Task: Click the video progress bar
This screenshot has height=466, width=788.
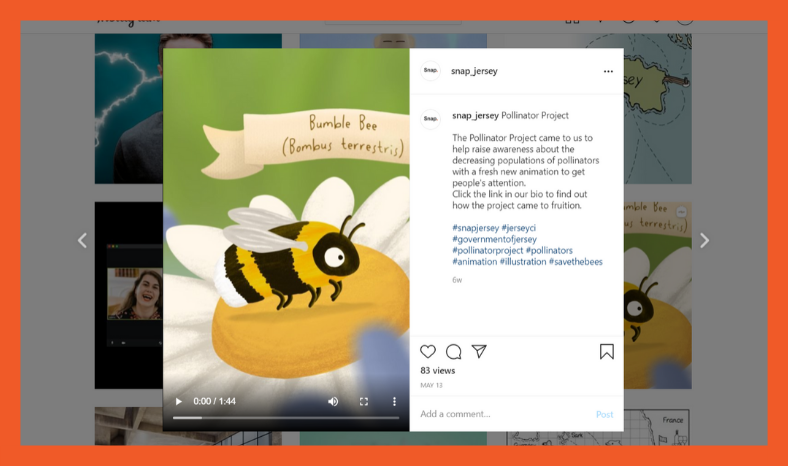Action: [x=286, y=418]
